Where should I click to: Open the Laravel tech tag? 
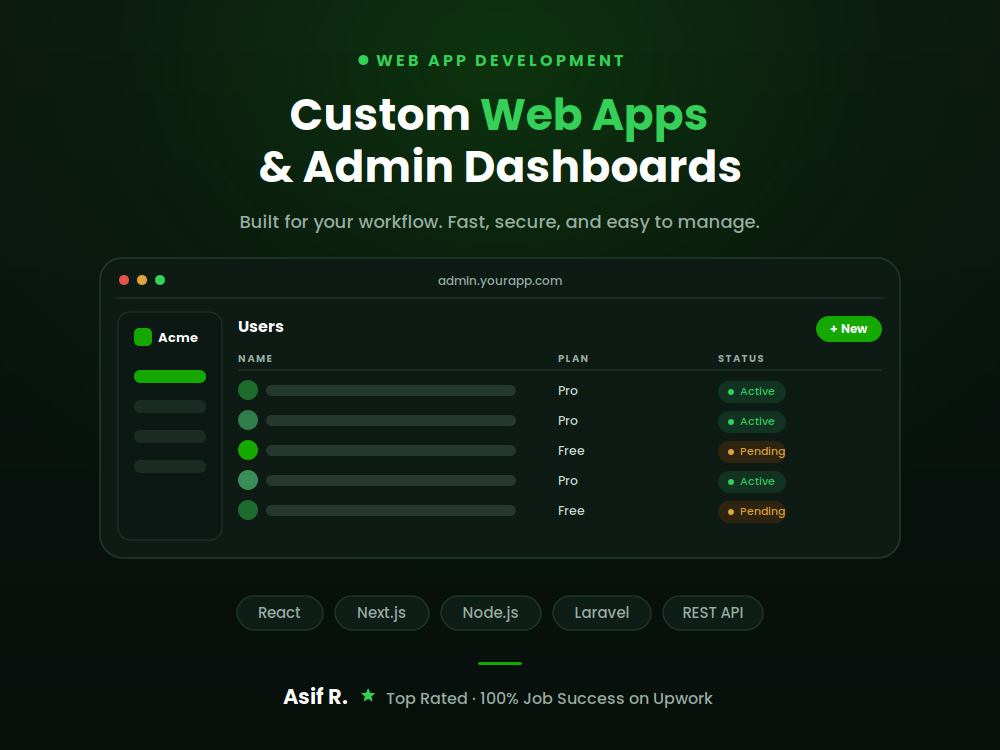pos(601,613)
